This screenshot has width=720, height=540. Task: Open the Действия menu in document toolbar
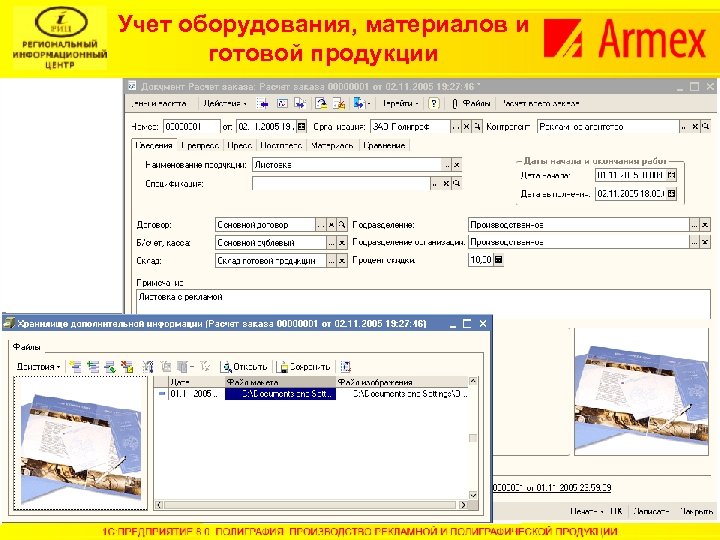point(225,104)
